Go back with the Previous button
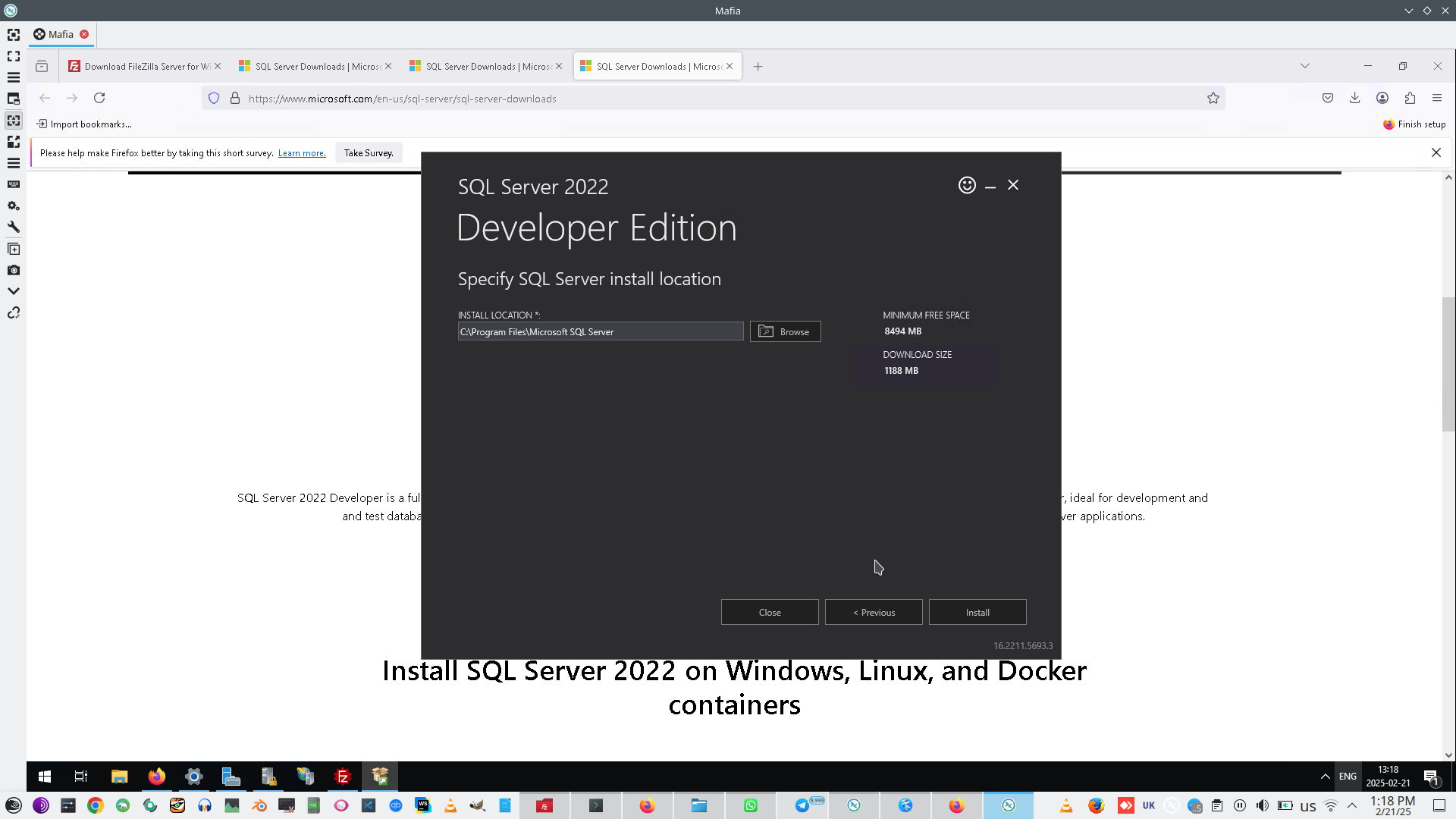The image size is (1456, 819). [874, 612]
